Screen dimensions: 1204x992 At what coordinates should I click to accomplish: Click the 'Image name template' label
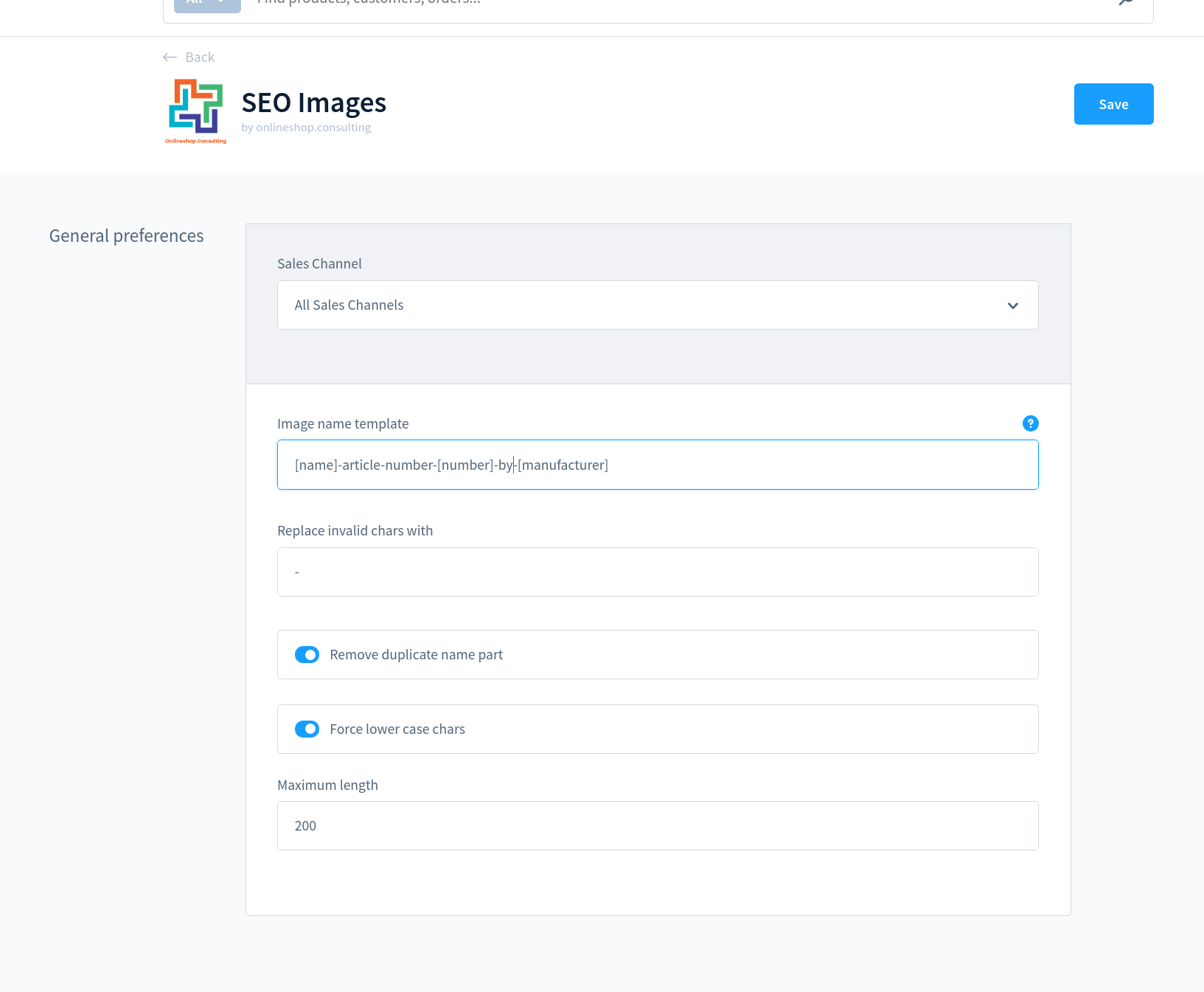click(343, 424)
